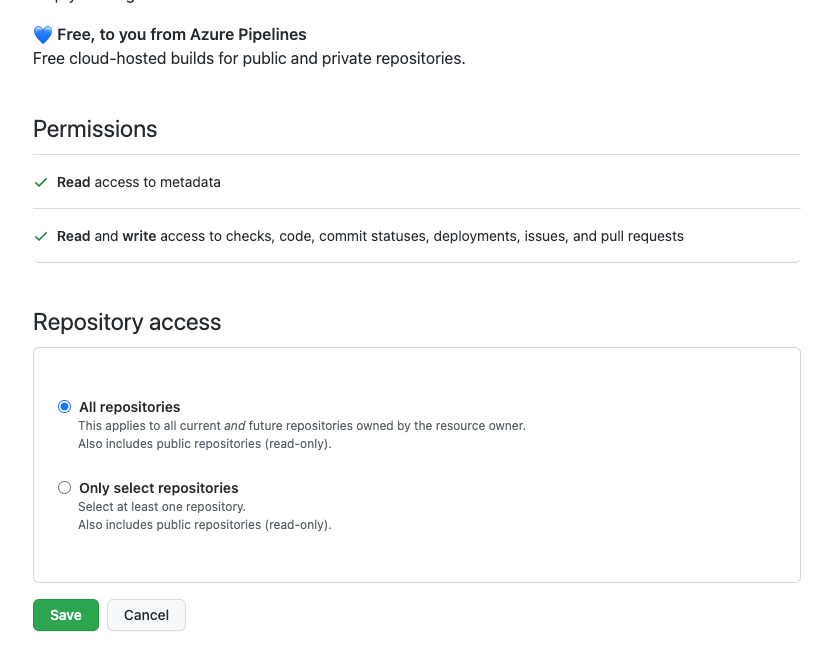Click the green checkmark beside metadata access
The height and width of the screenshot is (661, 836).
[41, 183]
